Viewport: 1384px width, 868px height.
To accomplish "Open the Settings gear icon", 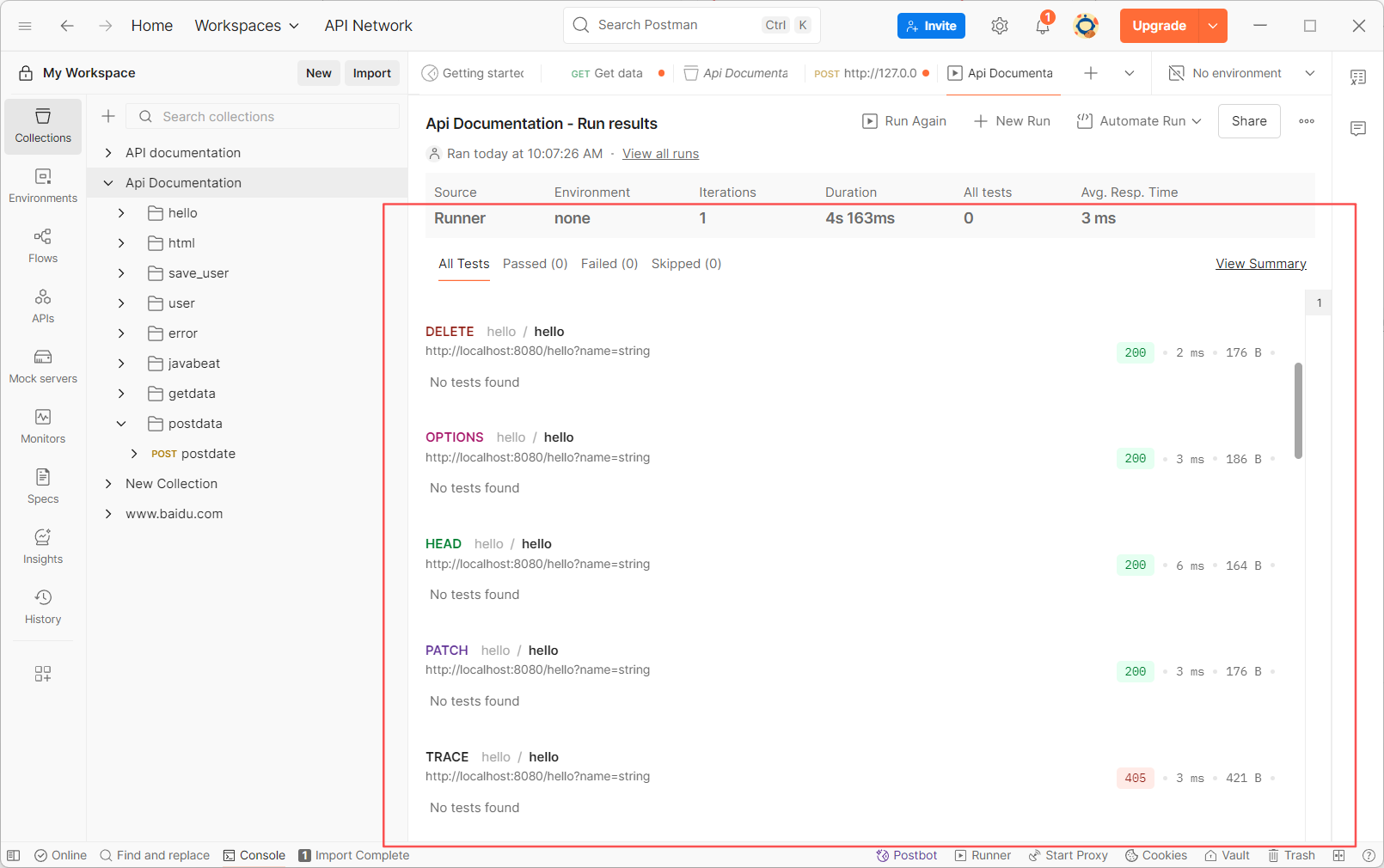I will tap(999, 26).
